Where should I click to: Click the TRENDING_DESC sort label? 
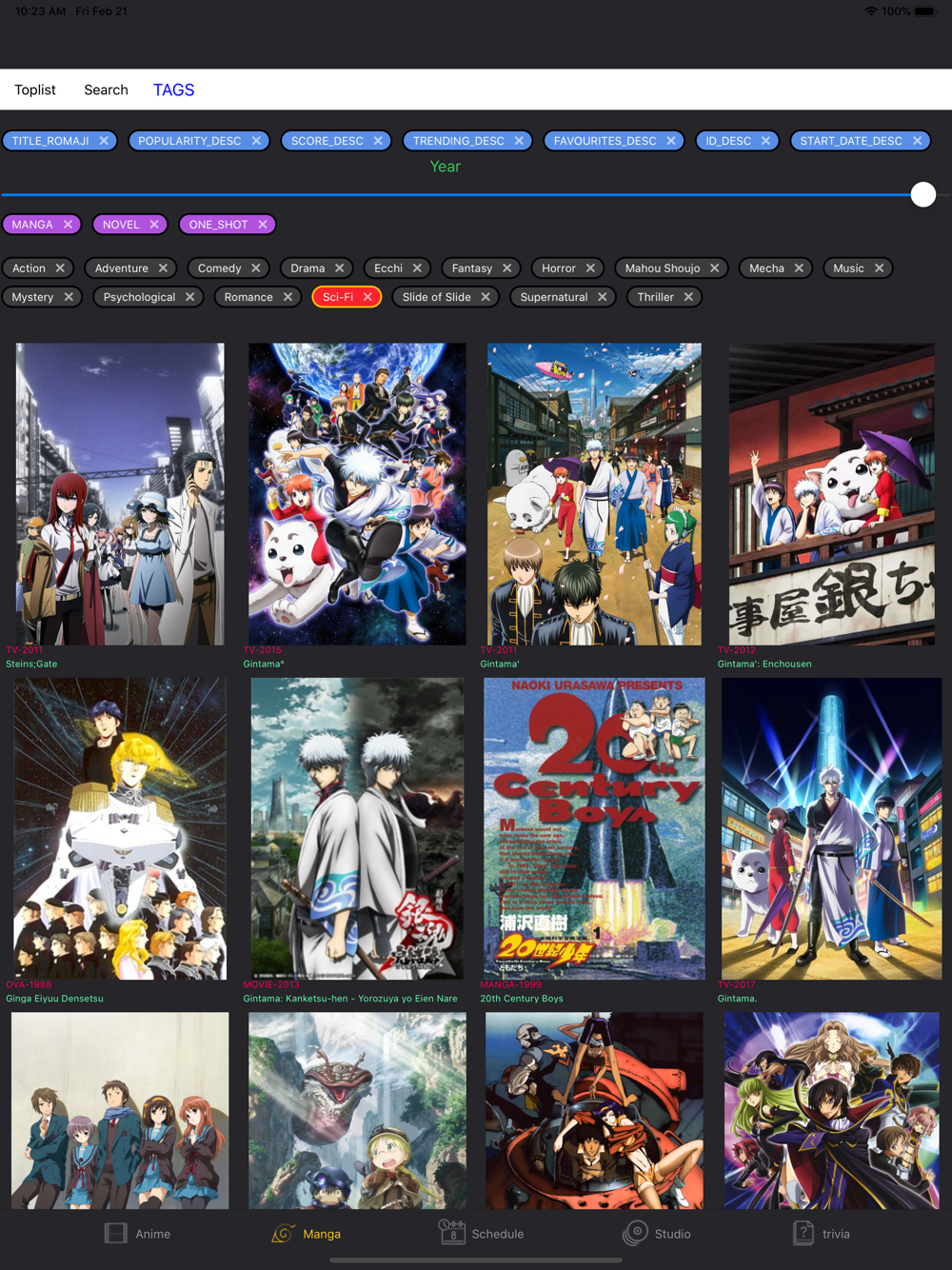click(x=459, y=141)
